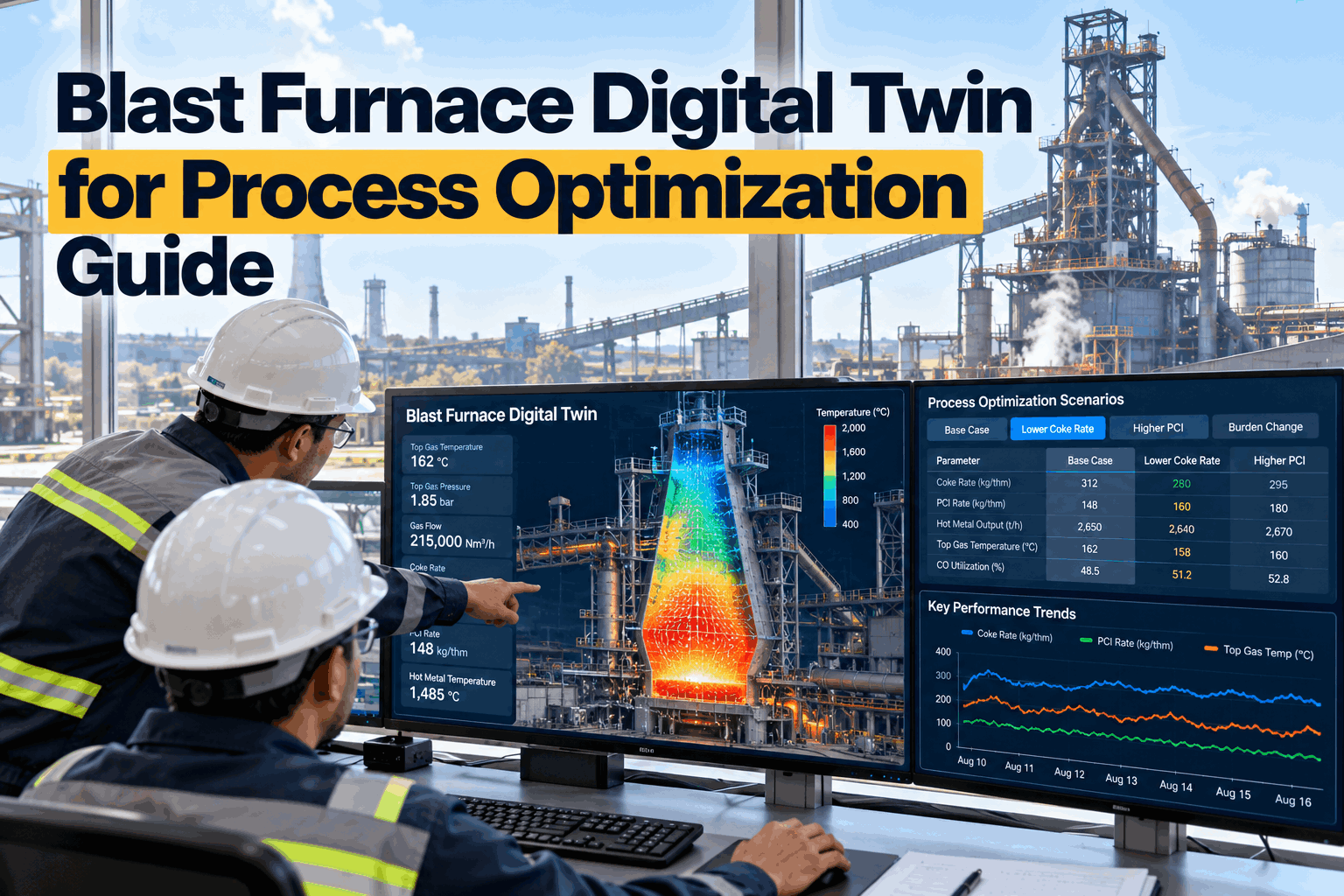Click the blue Coke Rate legend marker
This screenshot has width=1344, height=896.
click(967, 632)
